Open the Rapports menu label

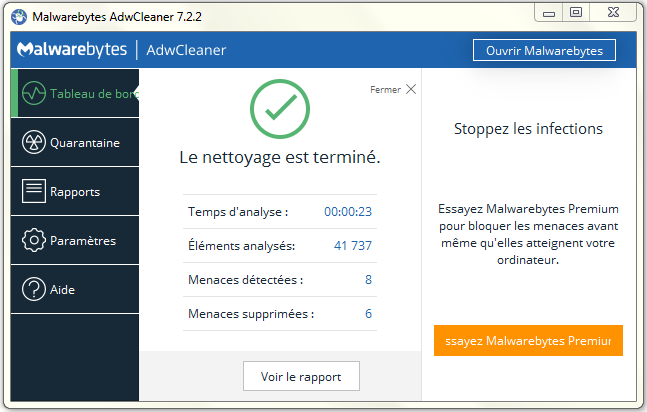point(75,192)
